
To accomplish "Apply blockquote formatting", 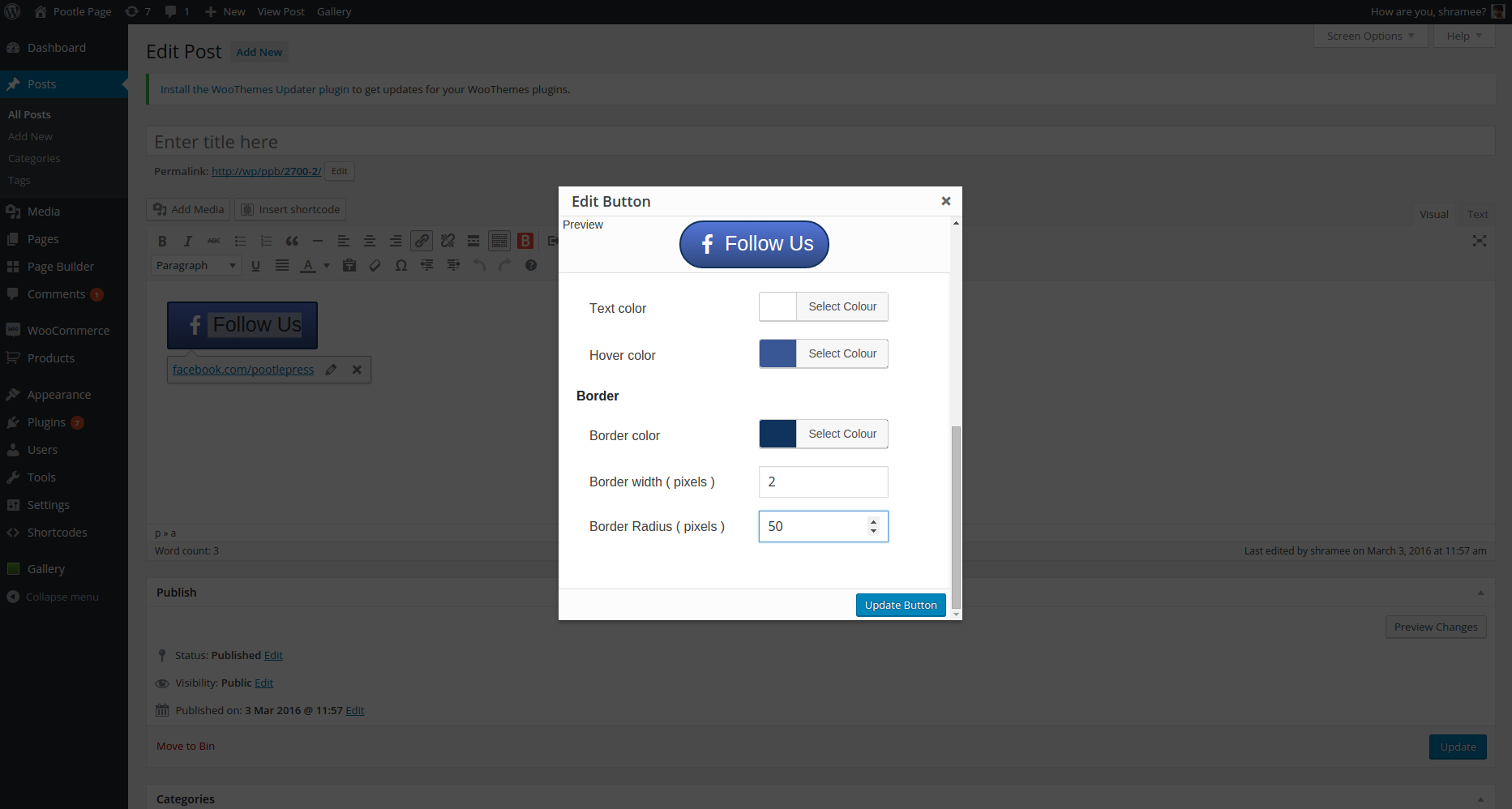I will (x=292, y=241).
